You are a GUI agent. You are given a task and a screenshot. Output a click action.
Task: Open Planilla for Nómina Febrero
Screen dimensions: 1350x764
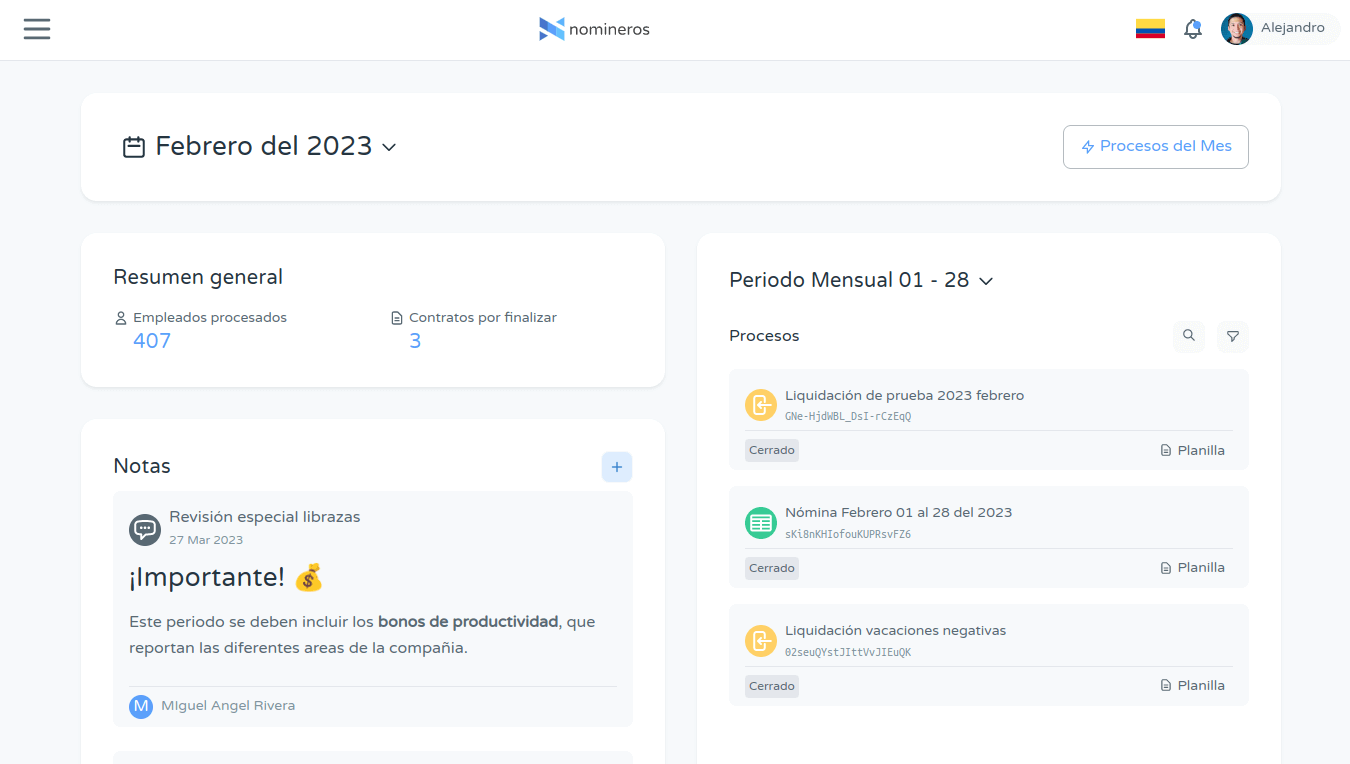pos(1192,568)
